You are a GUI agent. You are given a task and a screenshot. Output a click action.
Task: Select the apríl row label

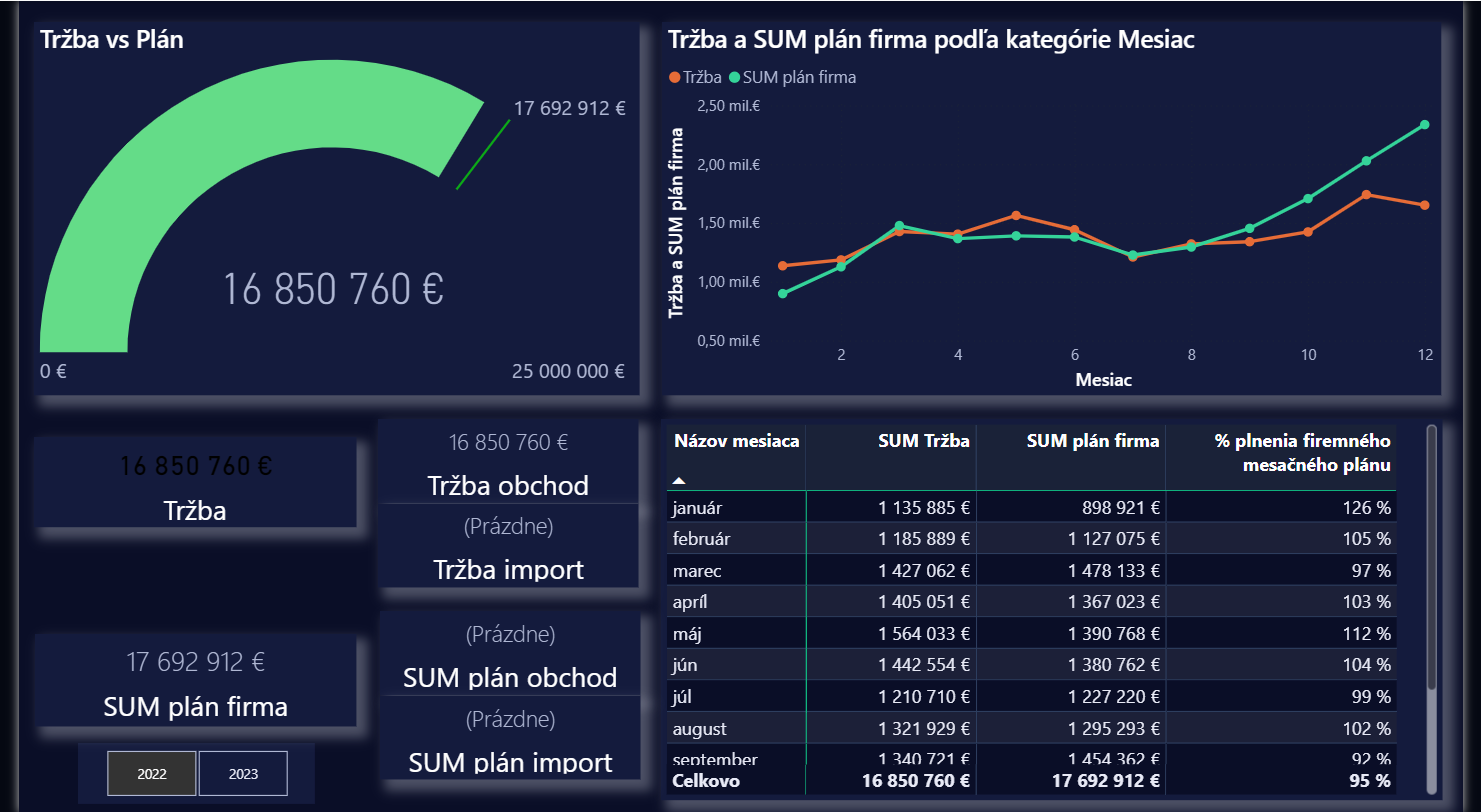click(x=691, y=602)
